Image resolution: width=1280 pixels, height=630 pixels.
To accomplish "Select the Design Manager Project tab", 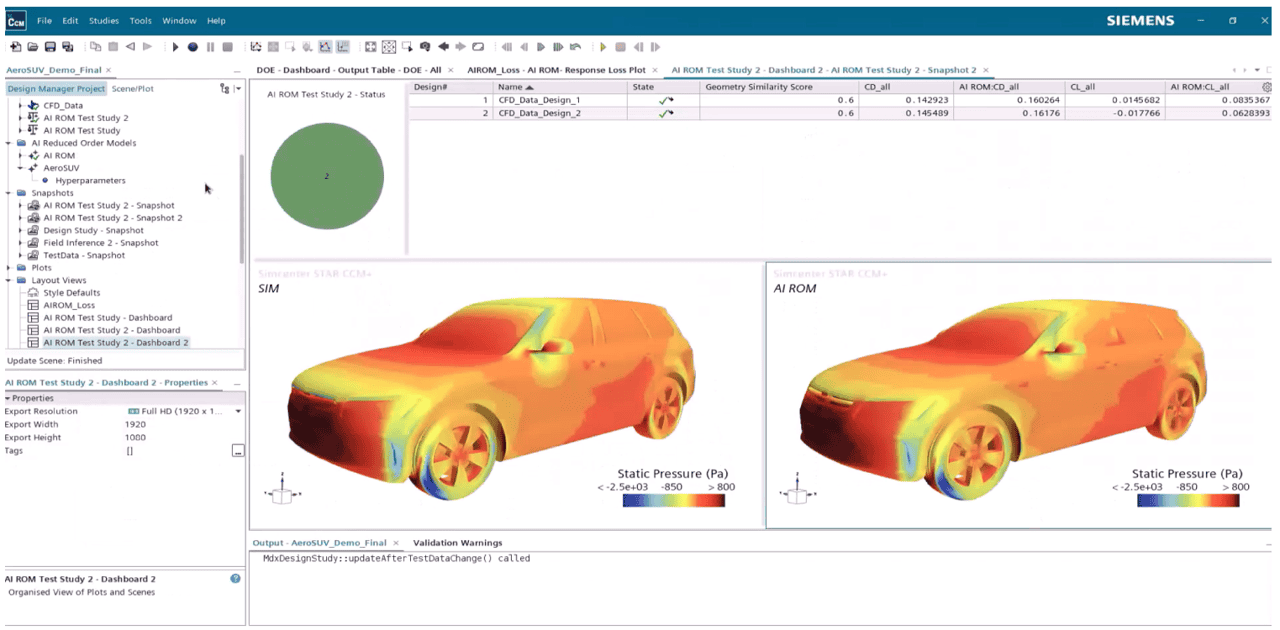I will click(56, 89).
